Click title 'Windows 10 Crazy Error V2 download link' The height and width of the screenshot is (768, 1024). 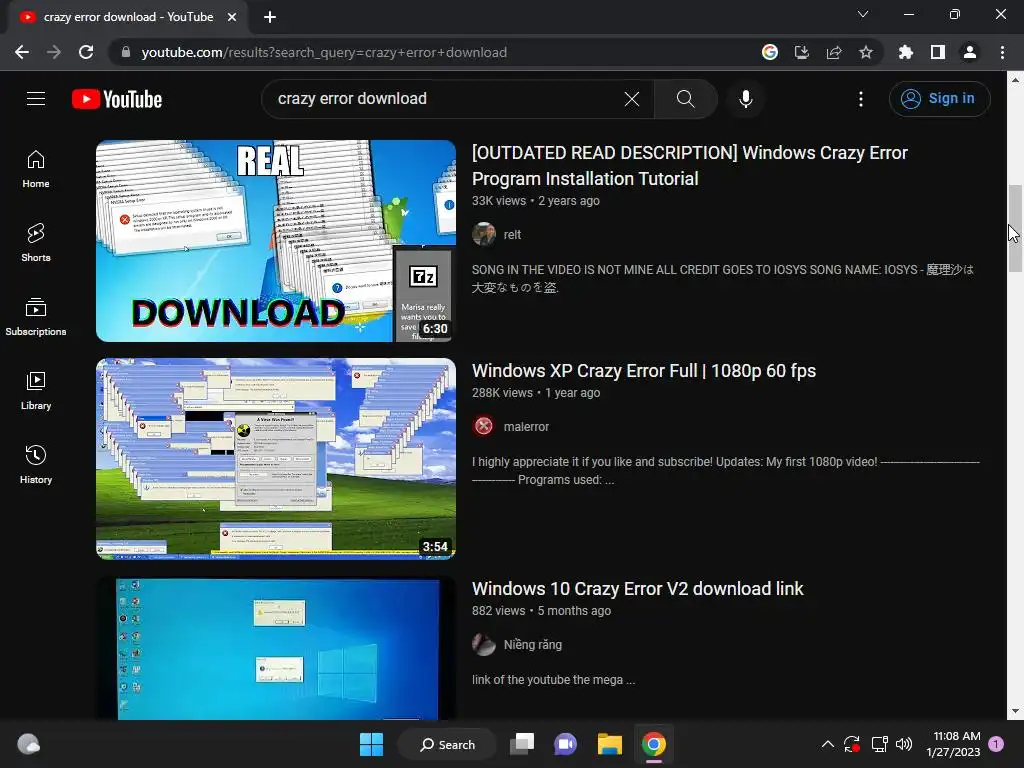click(637, 589)
